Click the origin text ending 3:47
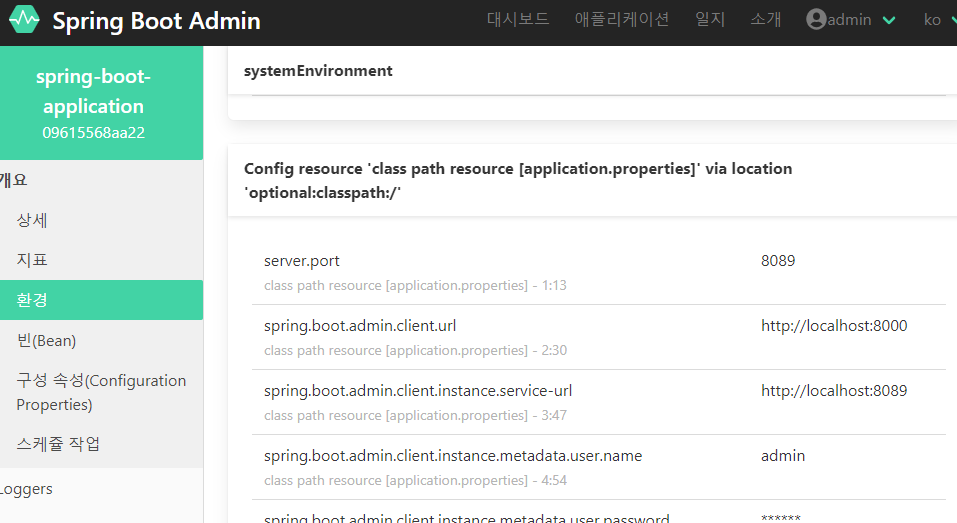The width and height of the screenshot is (957, 523). pyautogui.click(x=415, y=416)
